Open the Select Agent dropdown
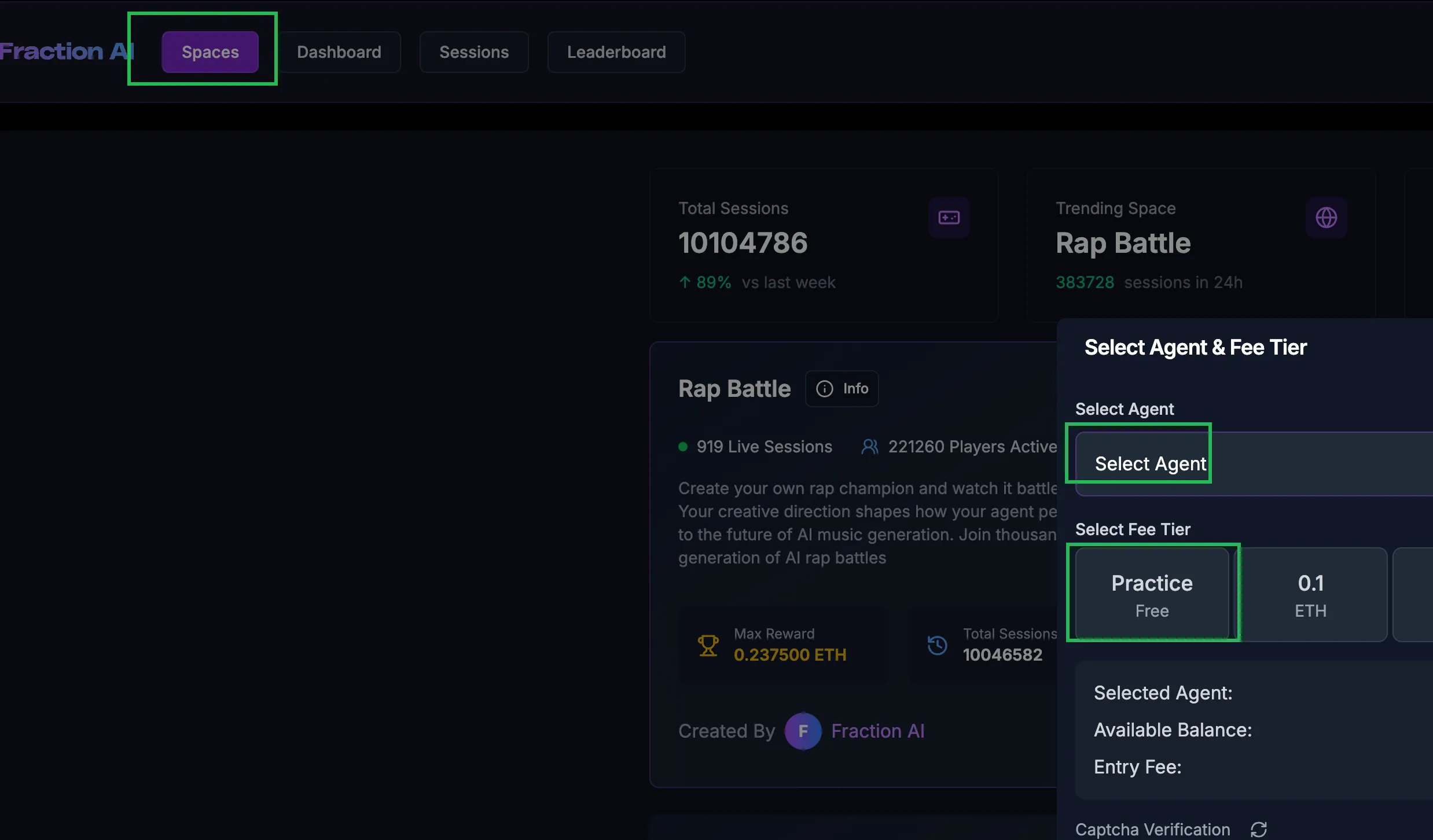 tap(1250, 464)
